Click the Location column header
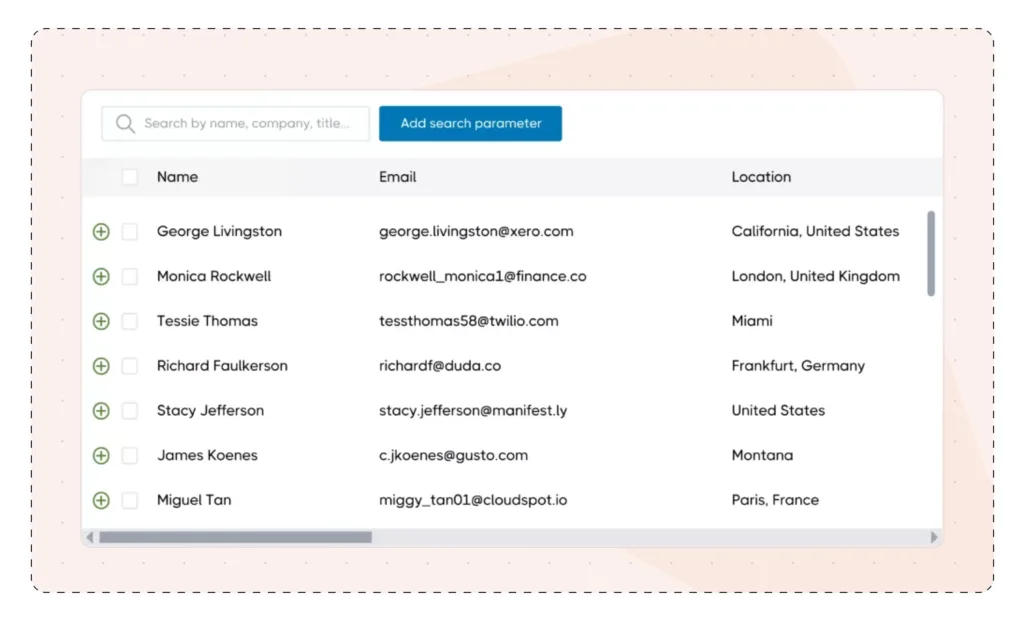Image resolution: width=1024 pixels, height=621 pixels. pyautogui.click(x=761, y=177)
